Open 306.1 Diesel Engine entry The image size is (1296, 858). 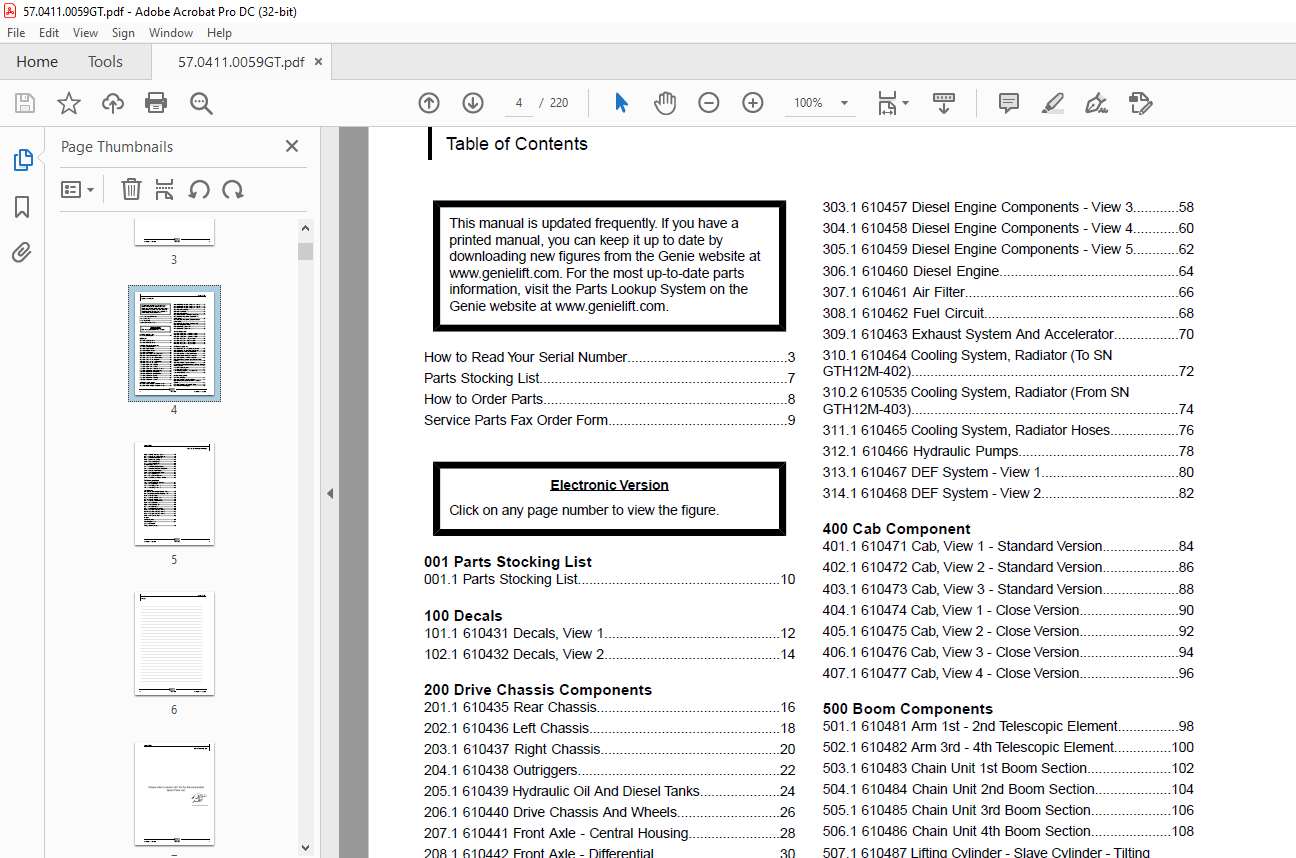coord(1008,271)
